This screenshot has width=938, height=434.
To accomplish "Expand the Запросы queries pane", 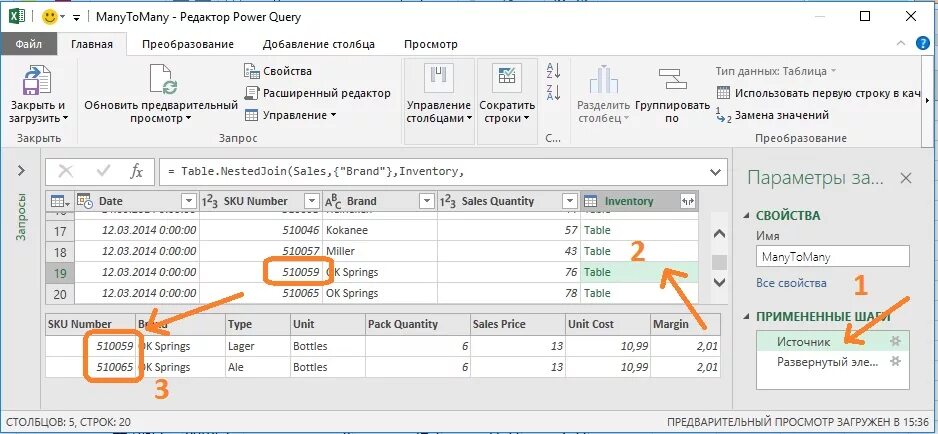I will (x=22, y=171).
